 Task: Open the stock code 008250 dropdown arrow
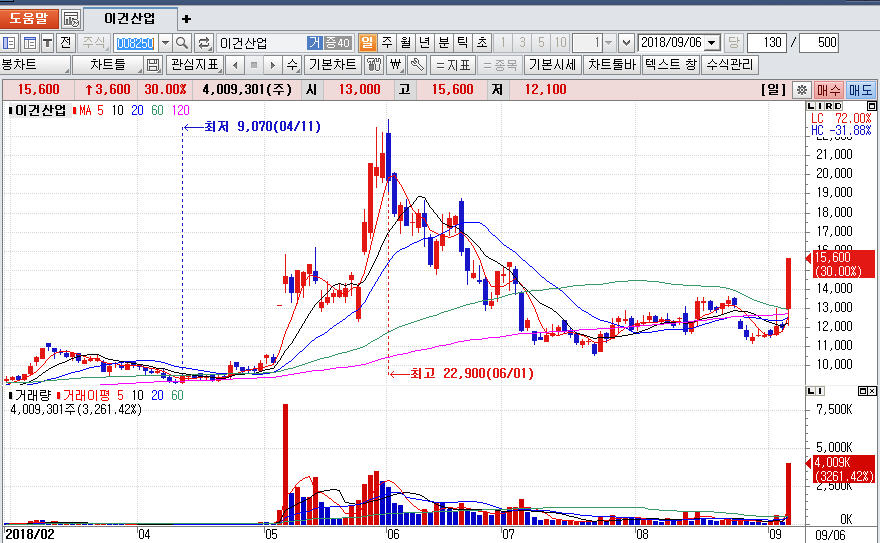click(164, 43)
